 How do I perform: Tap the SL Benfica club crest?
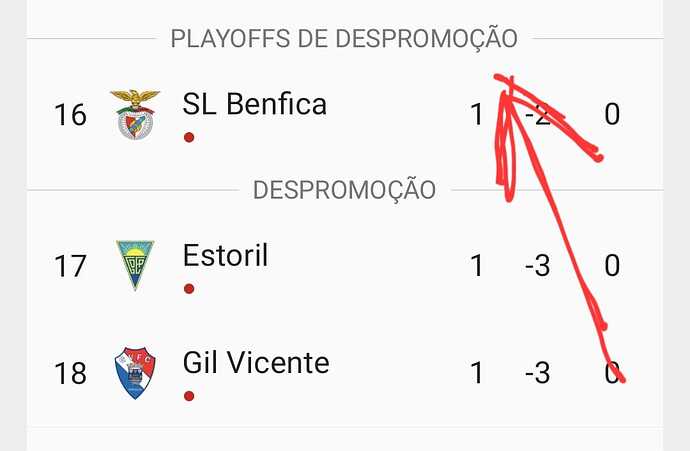135,114
